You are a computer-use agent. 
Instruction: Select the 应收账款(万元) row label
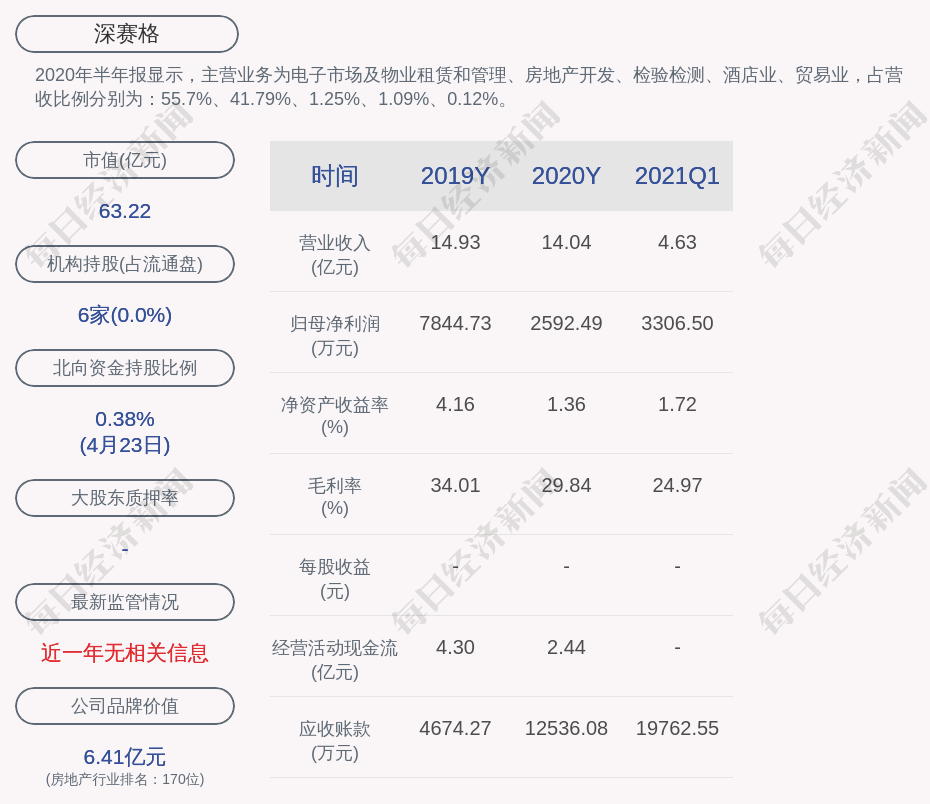(335, 741)
